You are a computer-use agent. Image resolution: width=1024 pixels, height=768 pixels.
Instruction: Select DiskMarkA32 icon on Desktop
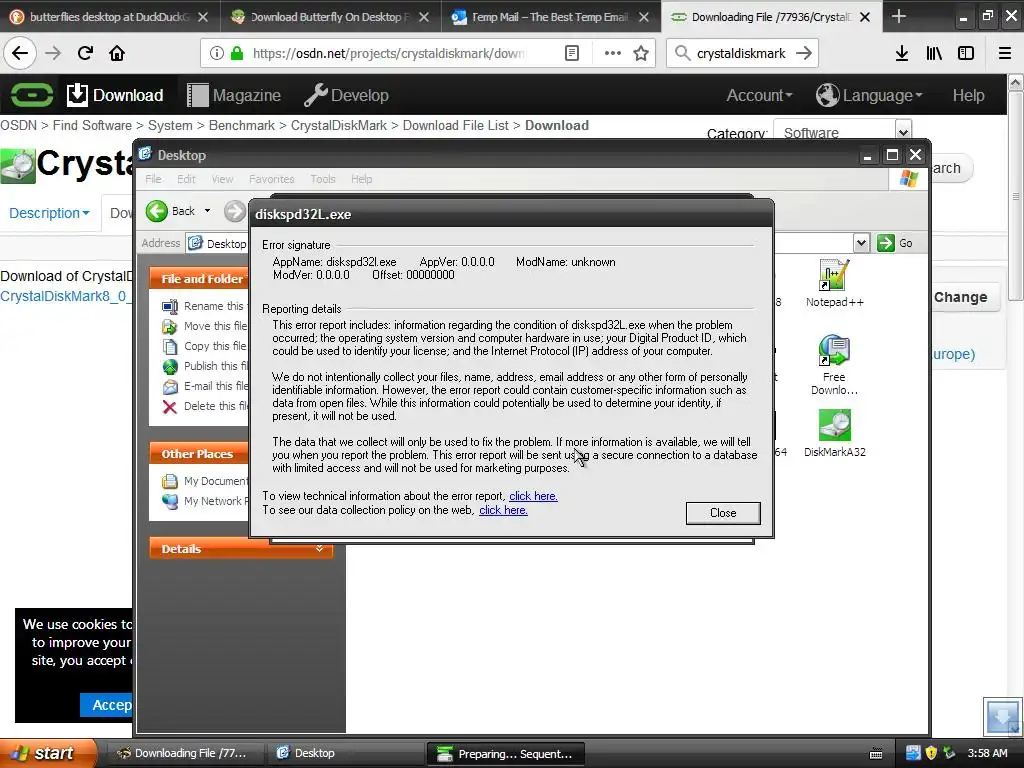pyautogui.click(x=835, y=434)
